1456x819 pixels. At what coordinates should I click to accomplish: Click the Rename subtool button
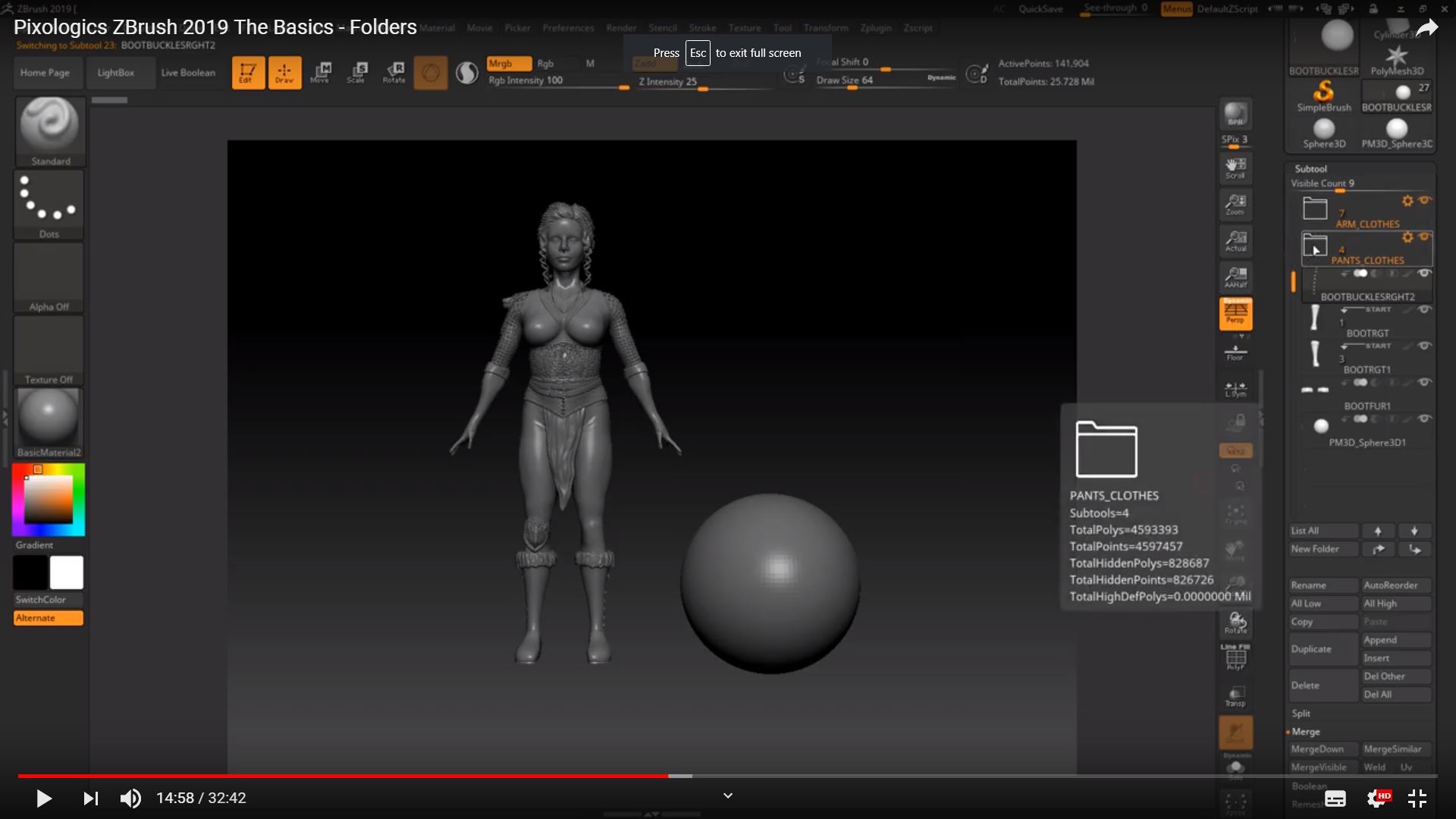1323,585
